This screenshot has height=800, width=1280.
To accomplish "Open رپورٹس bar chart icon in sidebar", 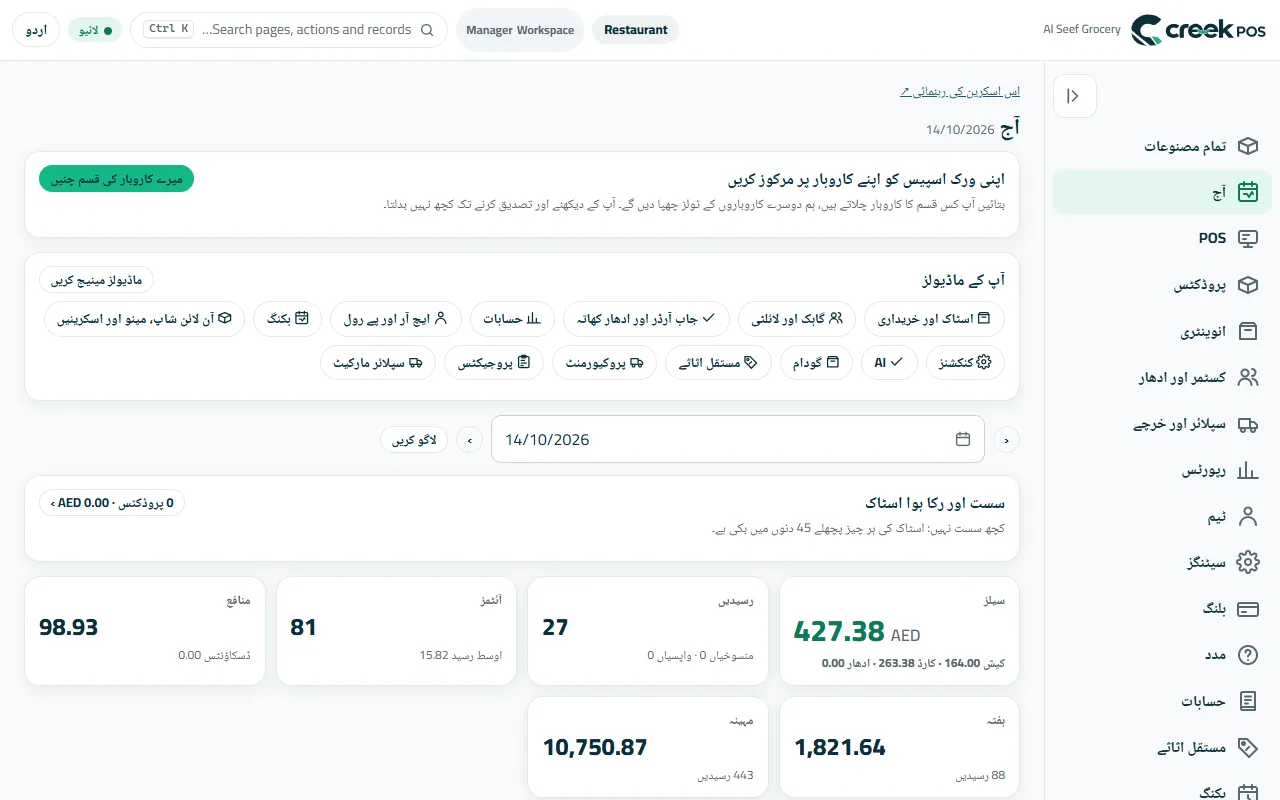I will pyautogui.click(x=1247, y=470).
